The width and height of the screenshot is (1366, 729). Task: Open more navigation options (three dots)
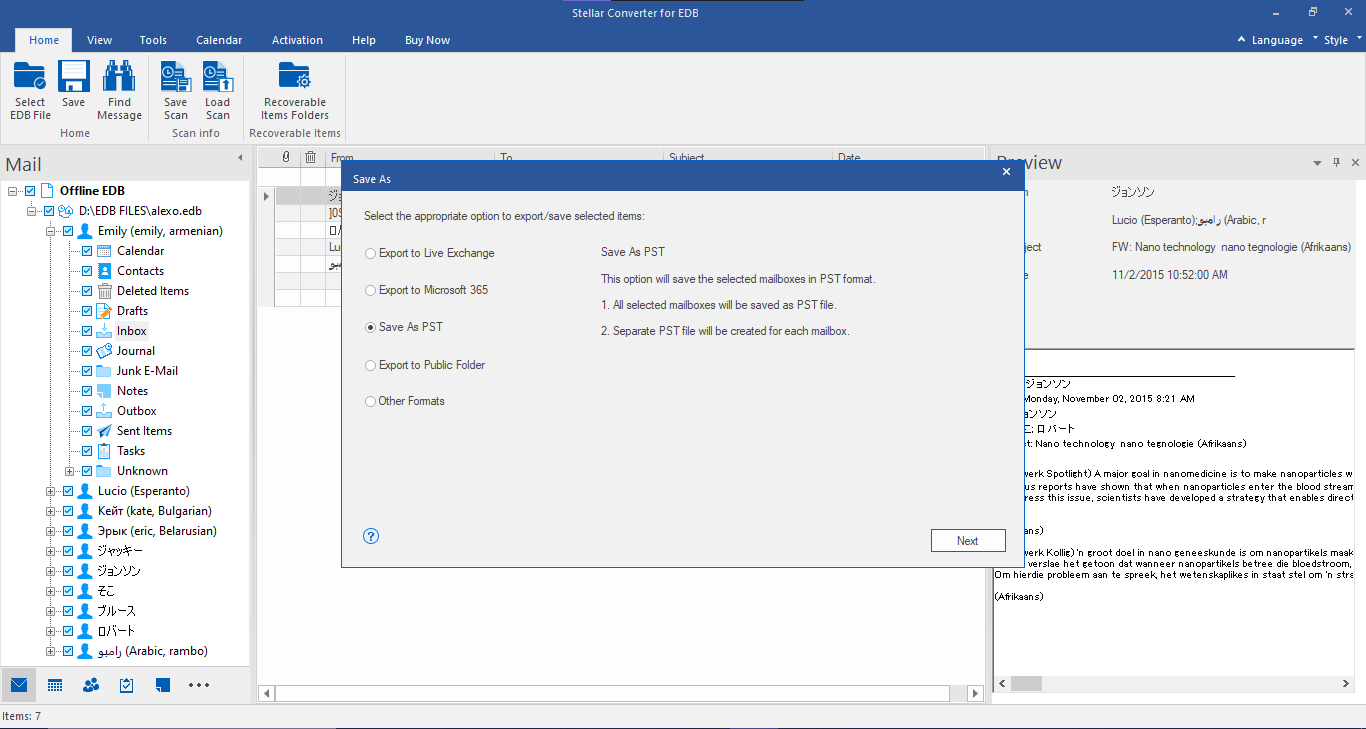coord(199,685)
